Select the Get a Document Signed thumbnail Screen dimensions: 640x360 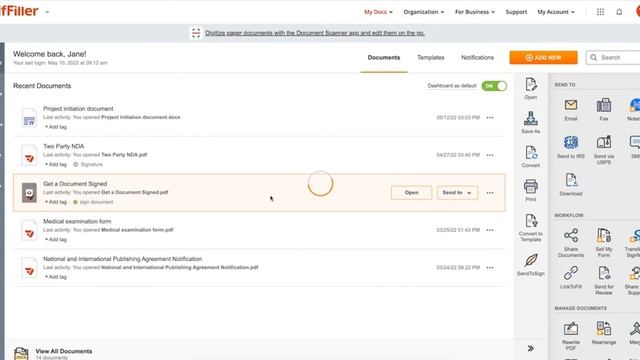[x=29, y=193]
